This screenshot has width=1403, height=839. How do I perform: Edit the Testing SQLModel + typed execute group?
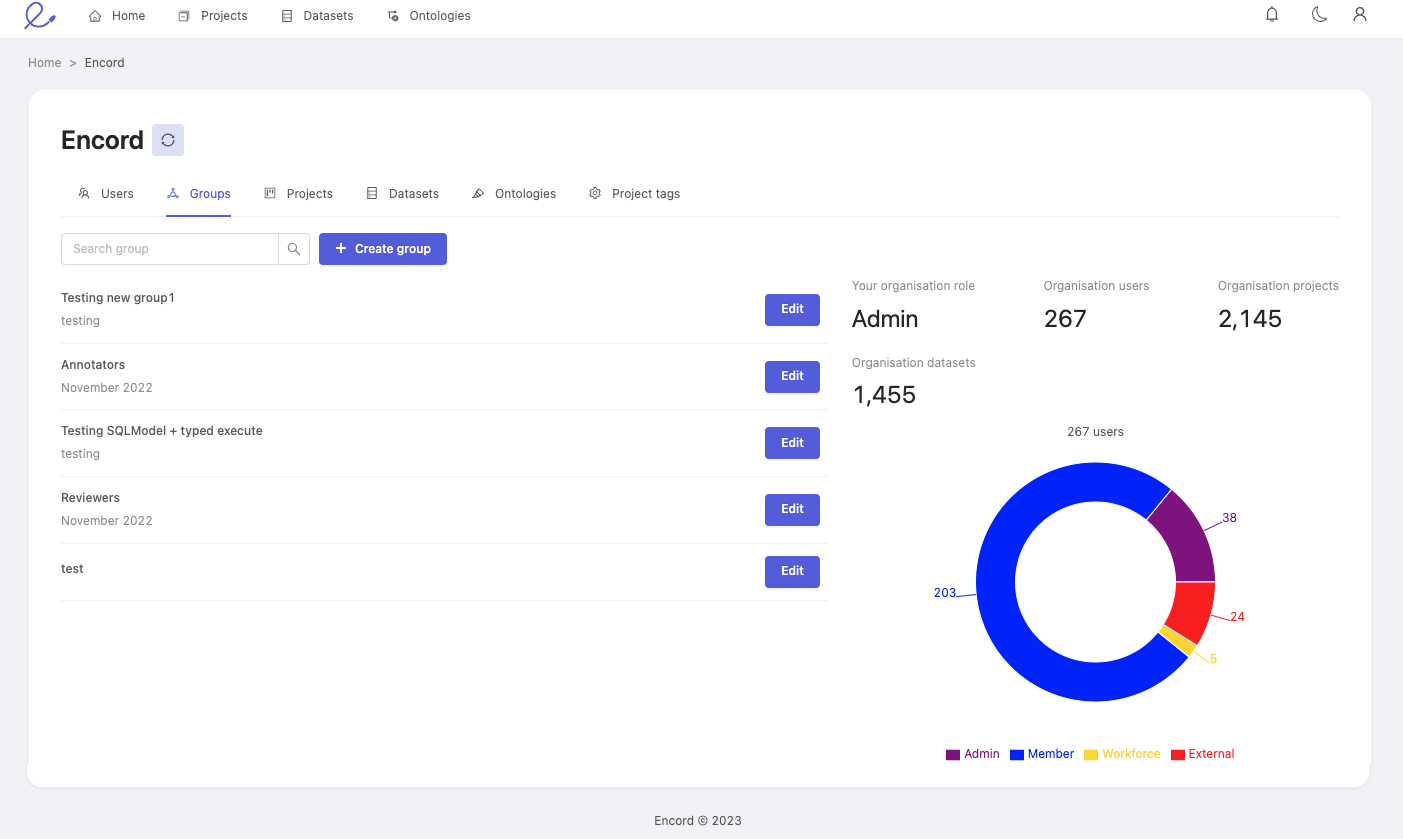tap(792, 443)
